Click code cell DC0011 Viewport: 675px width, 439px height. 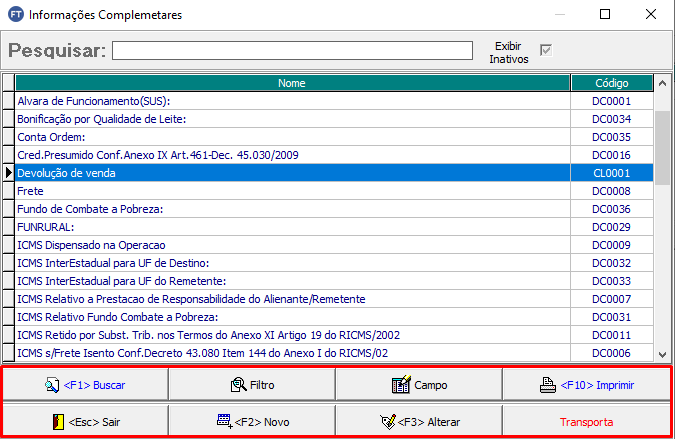[x=612, y=335]
